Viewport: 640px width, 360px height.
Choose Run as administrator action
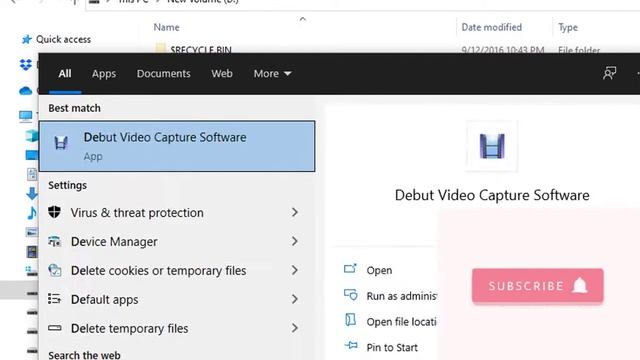point(402,296)
